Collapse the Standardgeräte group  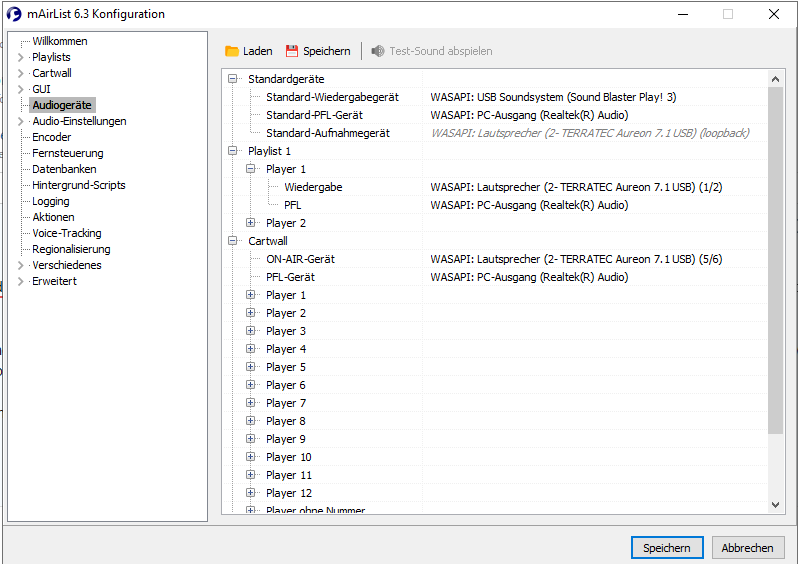233,79
